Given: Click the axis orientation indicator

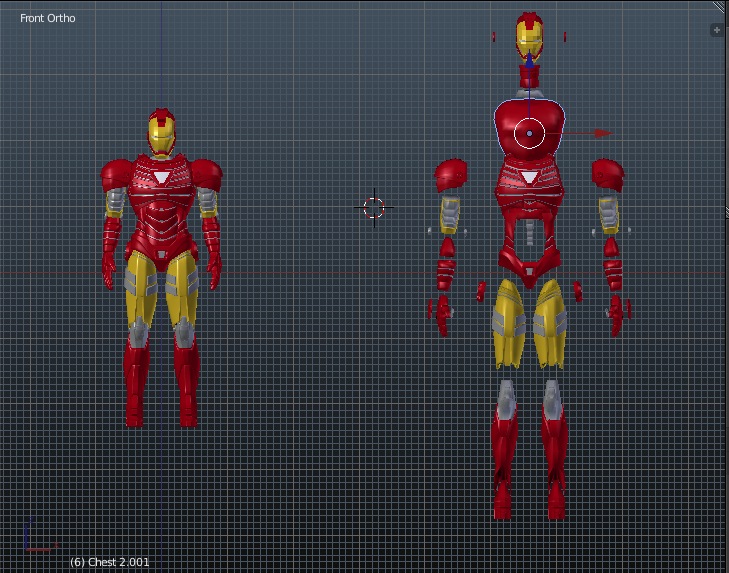Looking at the screenshot, I should [x=41, y=535].
